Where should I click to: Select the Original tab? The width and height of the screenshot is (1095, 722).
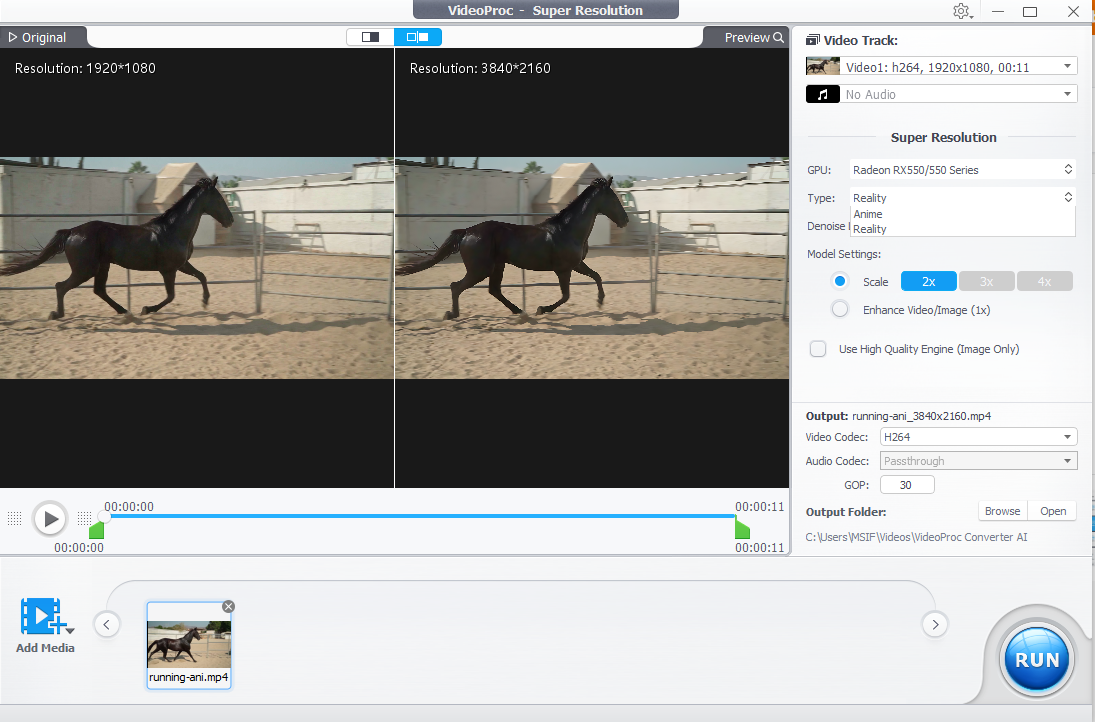(x=38, y=37)
